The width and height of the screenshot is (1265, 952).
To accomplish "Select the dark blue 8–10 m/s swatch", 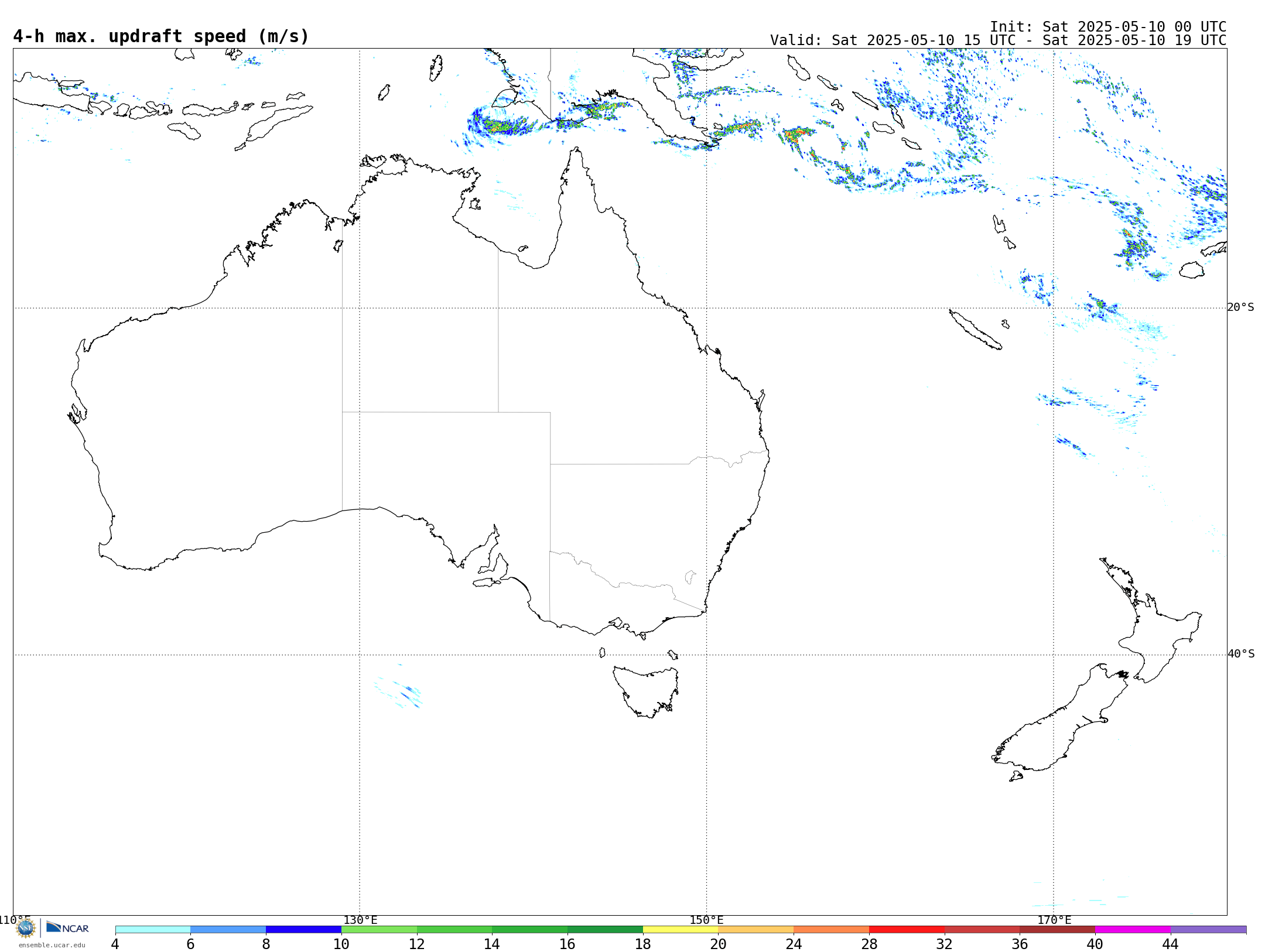I will click(303, 930).
